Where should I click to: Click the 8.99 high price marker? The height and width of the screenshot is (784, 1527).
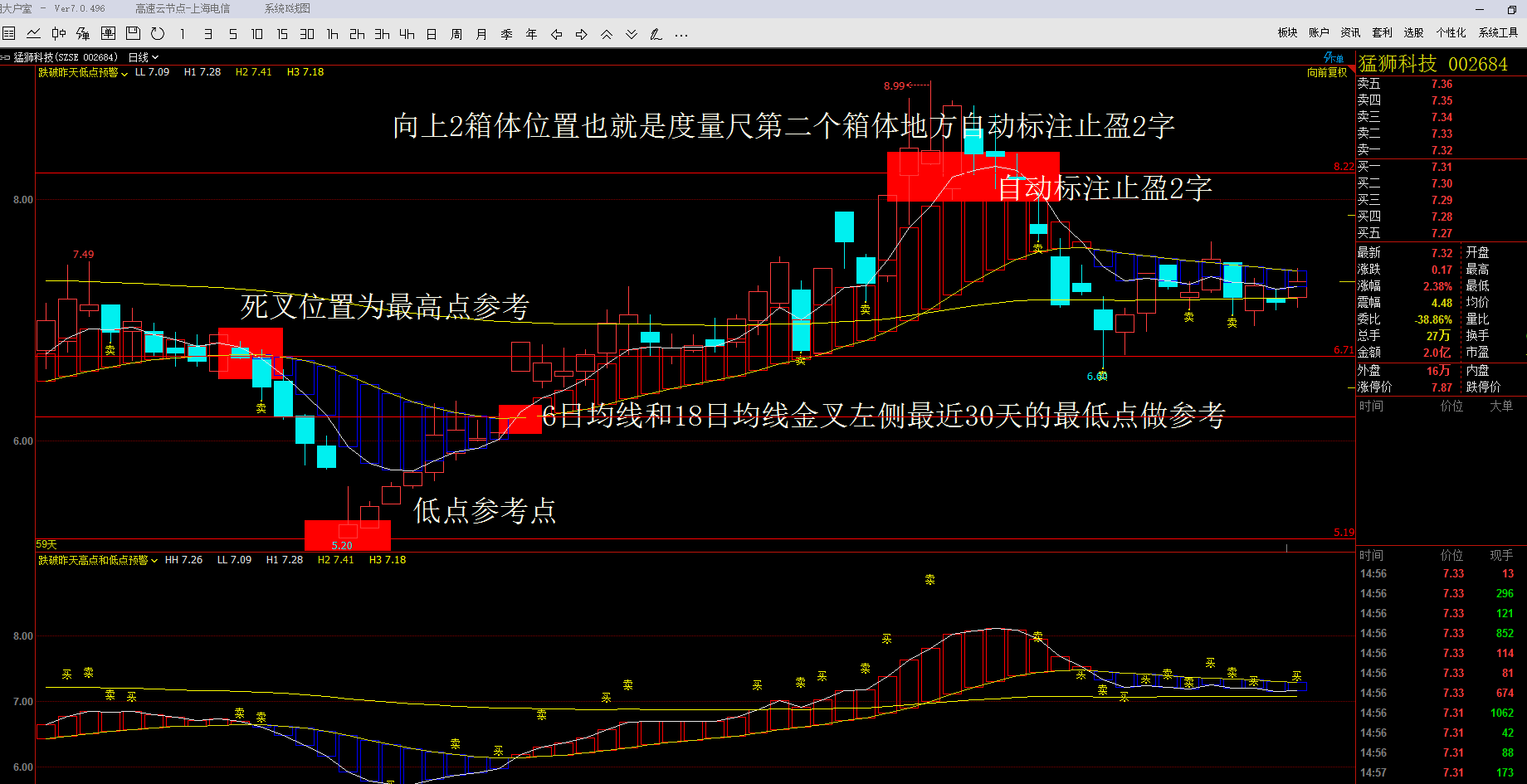895,85
